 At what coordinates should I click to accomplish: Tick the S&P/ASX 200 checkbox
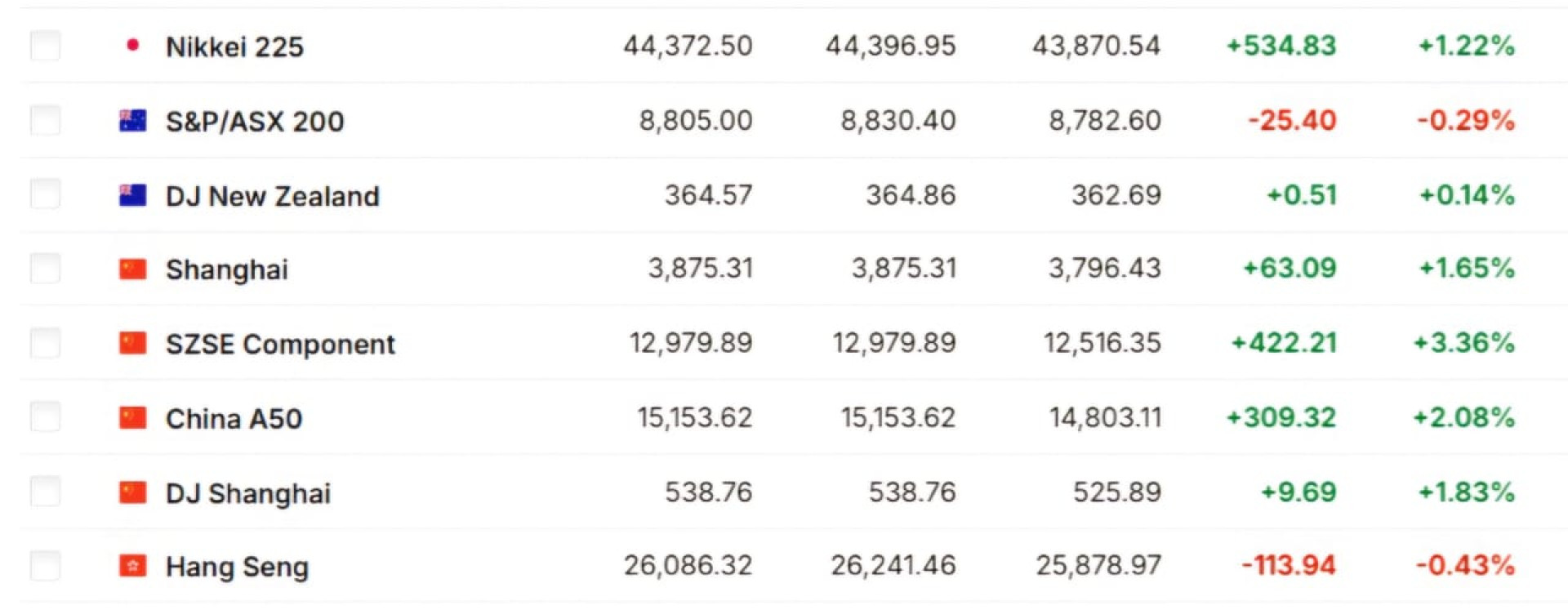[x=45, y=121]
